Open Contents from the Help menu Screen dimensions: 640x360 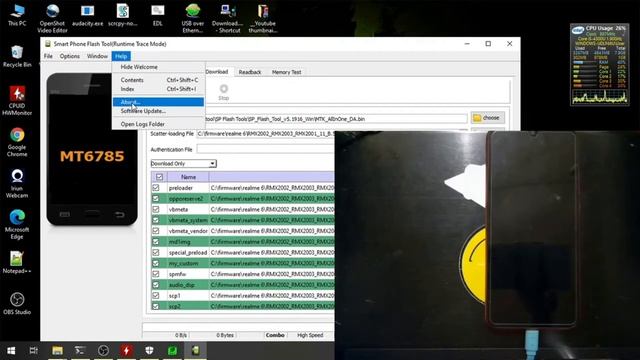pos(158,80)
